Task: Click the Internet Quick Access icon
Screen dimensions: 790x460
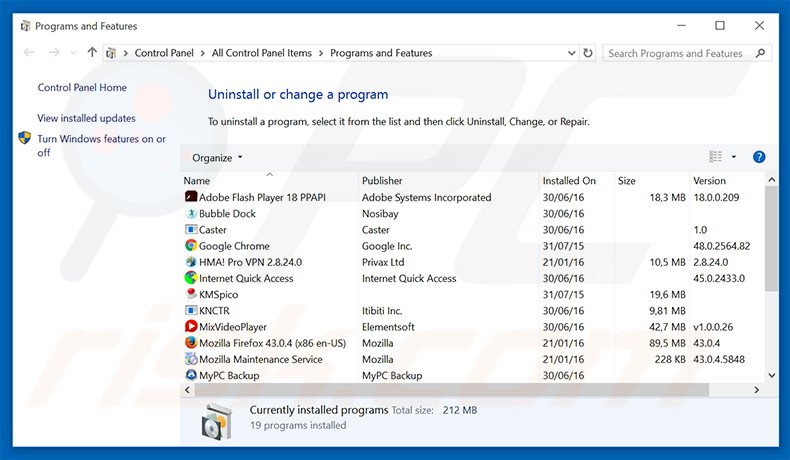Action: pos(191,279)
